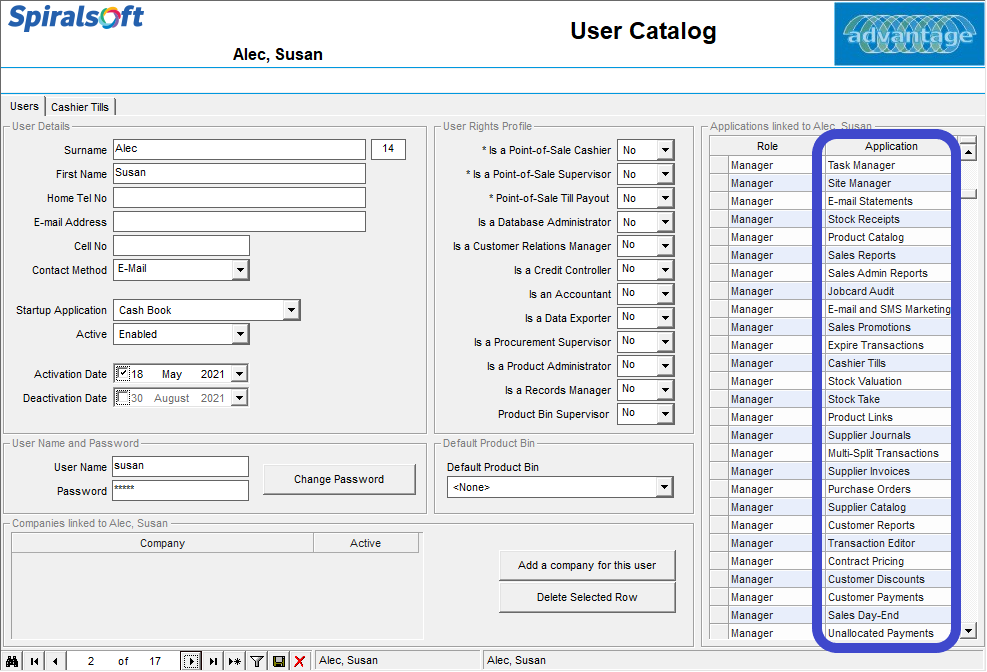Click the applications list scrollbar down arrow

[x=969, y=630]
